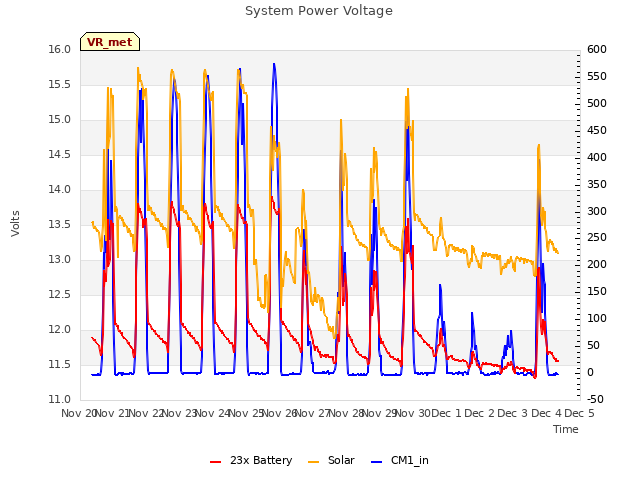
Task: Click the 300 right axis tick label
Action: 597,211
